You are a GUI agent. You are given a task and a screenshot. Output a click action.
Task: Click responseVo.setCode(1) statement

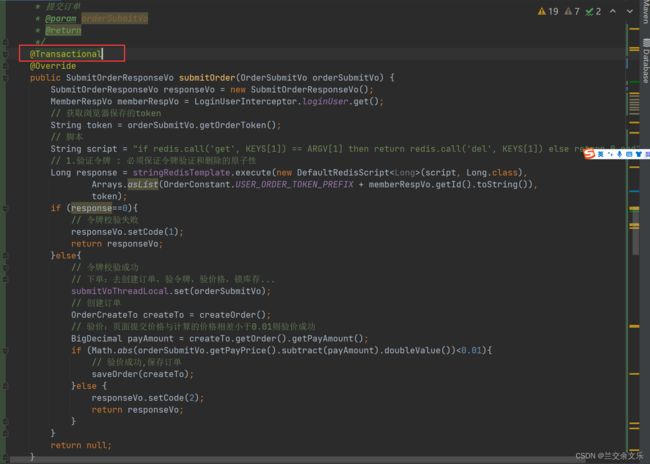pos(127,232)
